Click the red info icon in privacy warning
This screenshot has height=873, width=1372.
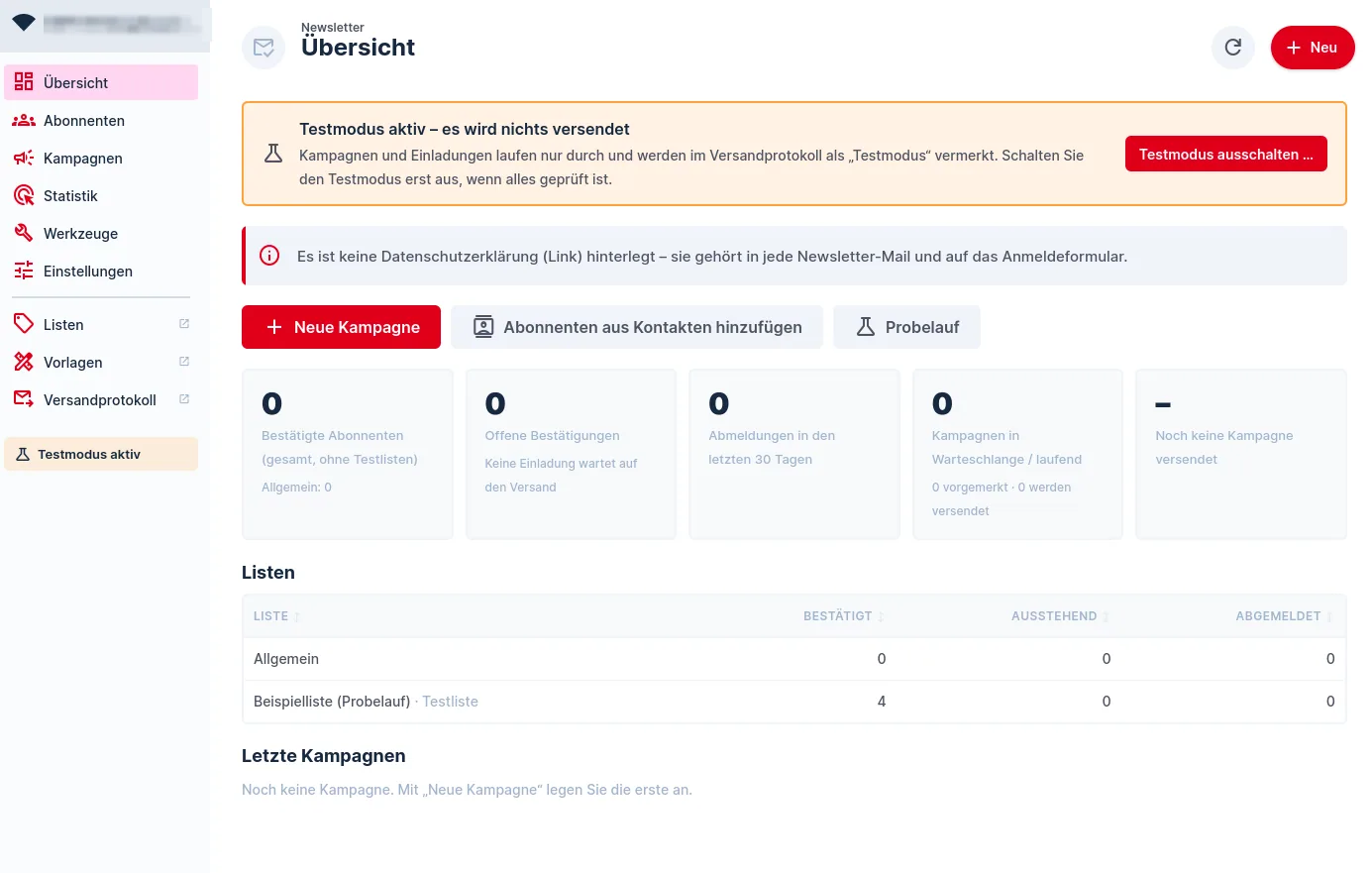click(269, 256)
